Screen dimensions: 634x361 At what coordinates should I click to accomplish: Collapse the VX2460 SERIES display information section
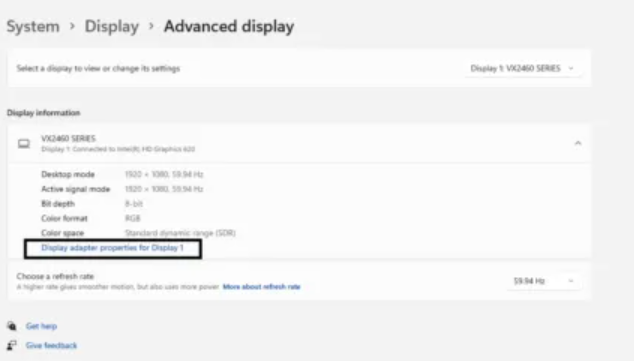578,143
